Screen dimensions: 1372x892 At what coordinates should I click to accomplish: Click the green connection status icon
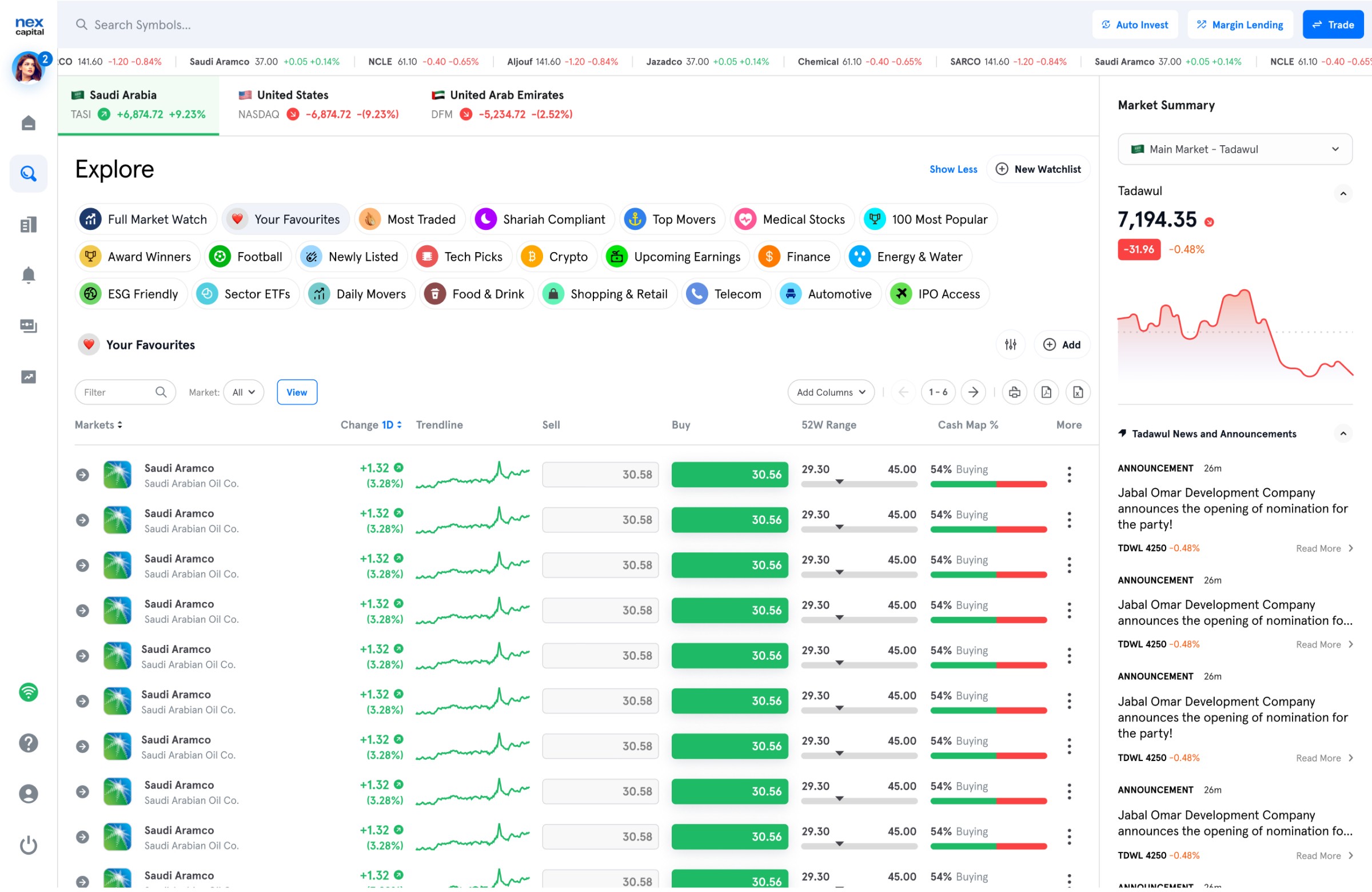click(x=28, y=692)
